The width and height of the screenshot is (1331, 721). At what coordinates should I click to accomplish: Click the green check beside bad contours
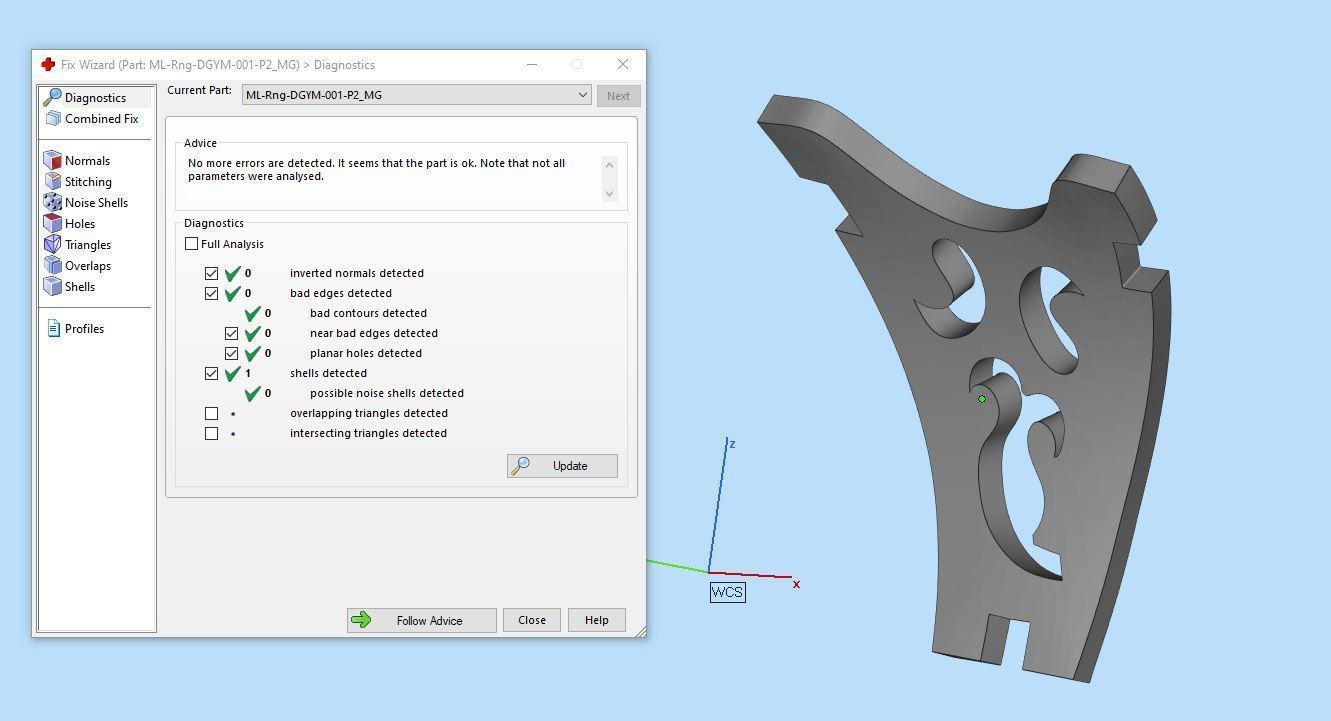253,313
